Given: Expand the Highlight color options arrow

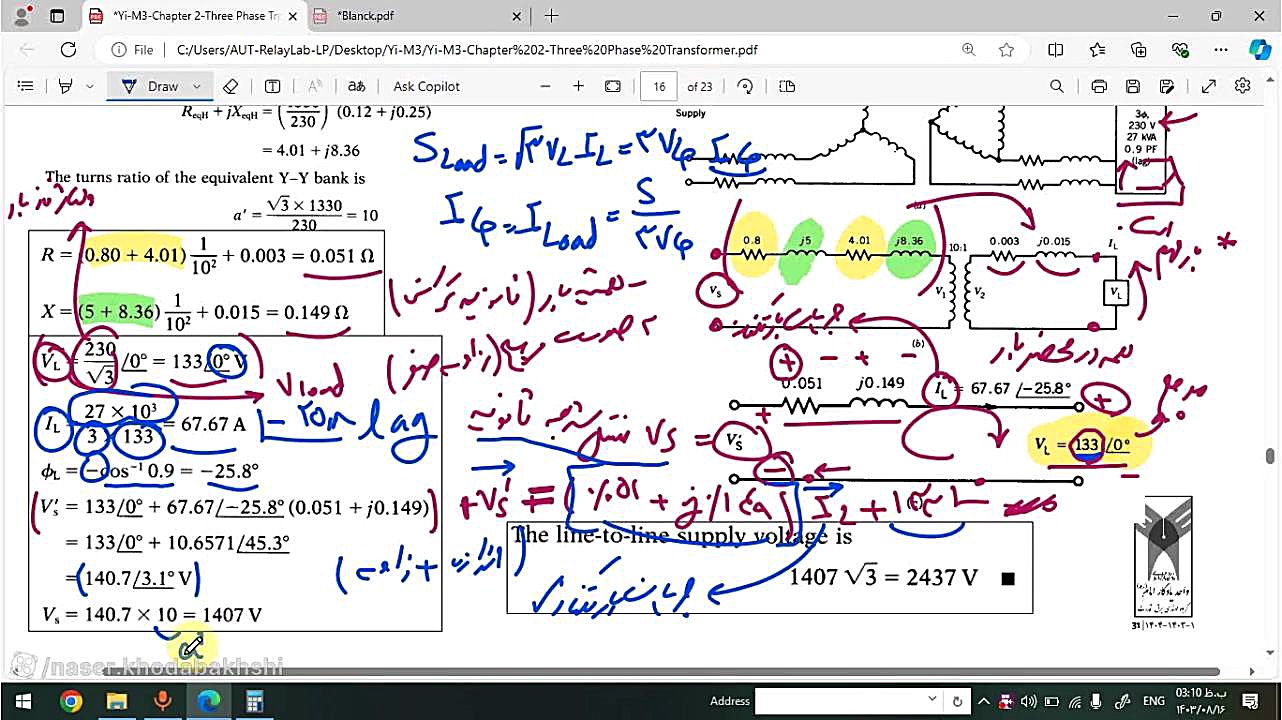Looking at the screenshot, I should click(90, 86).
